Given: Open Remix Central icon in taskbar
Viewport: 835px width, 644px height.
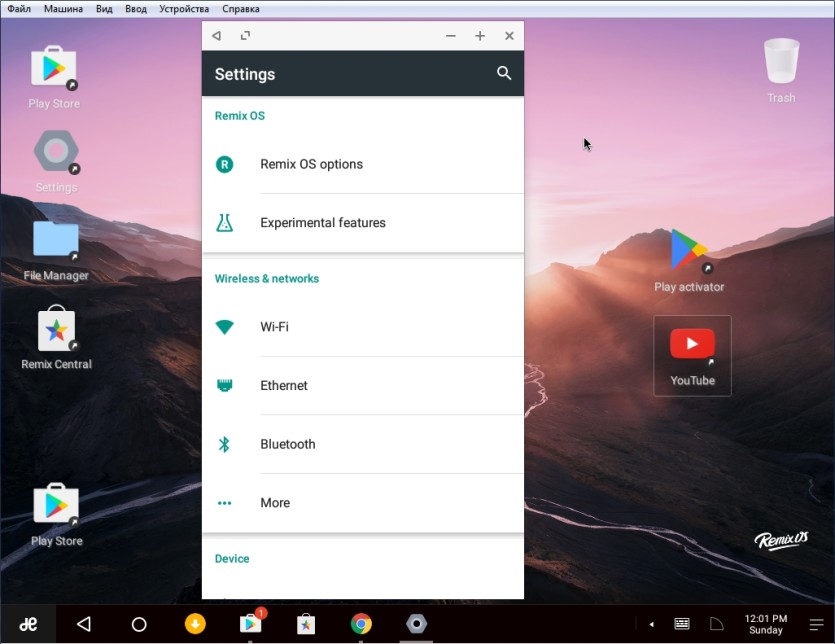Looking at the screenshot, I should pos(306,624).
